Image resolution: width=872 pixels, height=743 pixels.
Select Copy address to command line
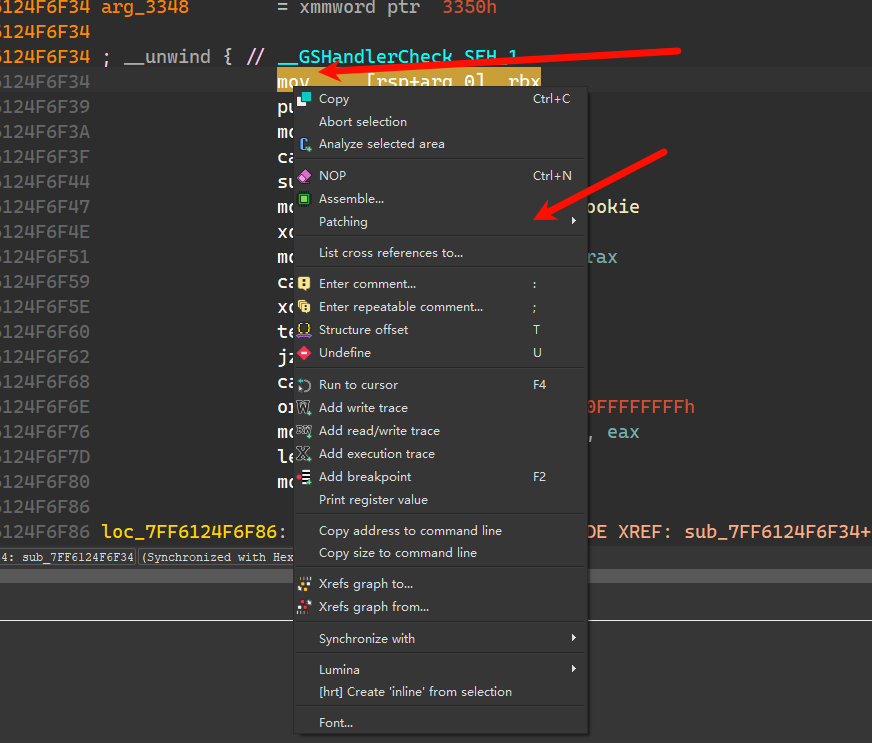(x=440, y=531)
